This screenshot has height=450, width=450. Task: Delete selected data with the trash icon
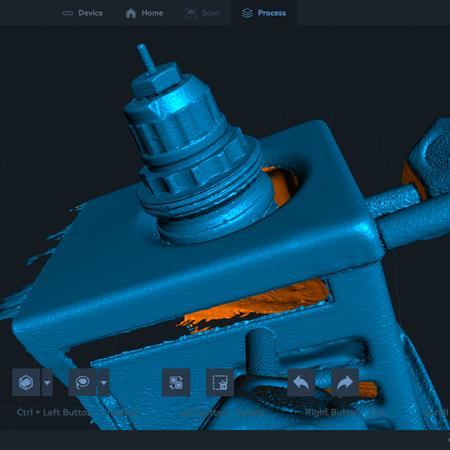(x=220, y=382)
